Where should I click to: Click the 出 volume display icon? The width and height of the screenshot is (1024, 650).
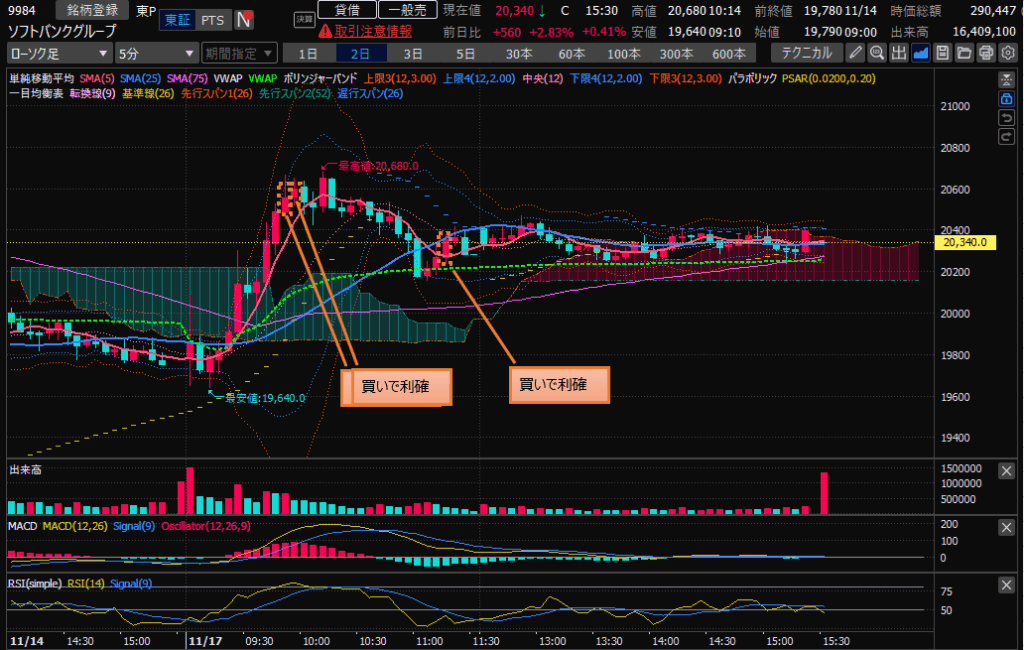(898, 53)
